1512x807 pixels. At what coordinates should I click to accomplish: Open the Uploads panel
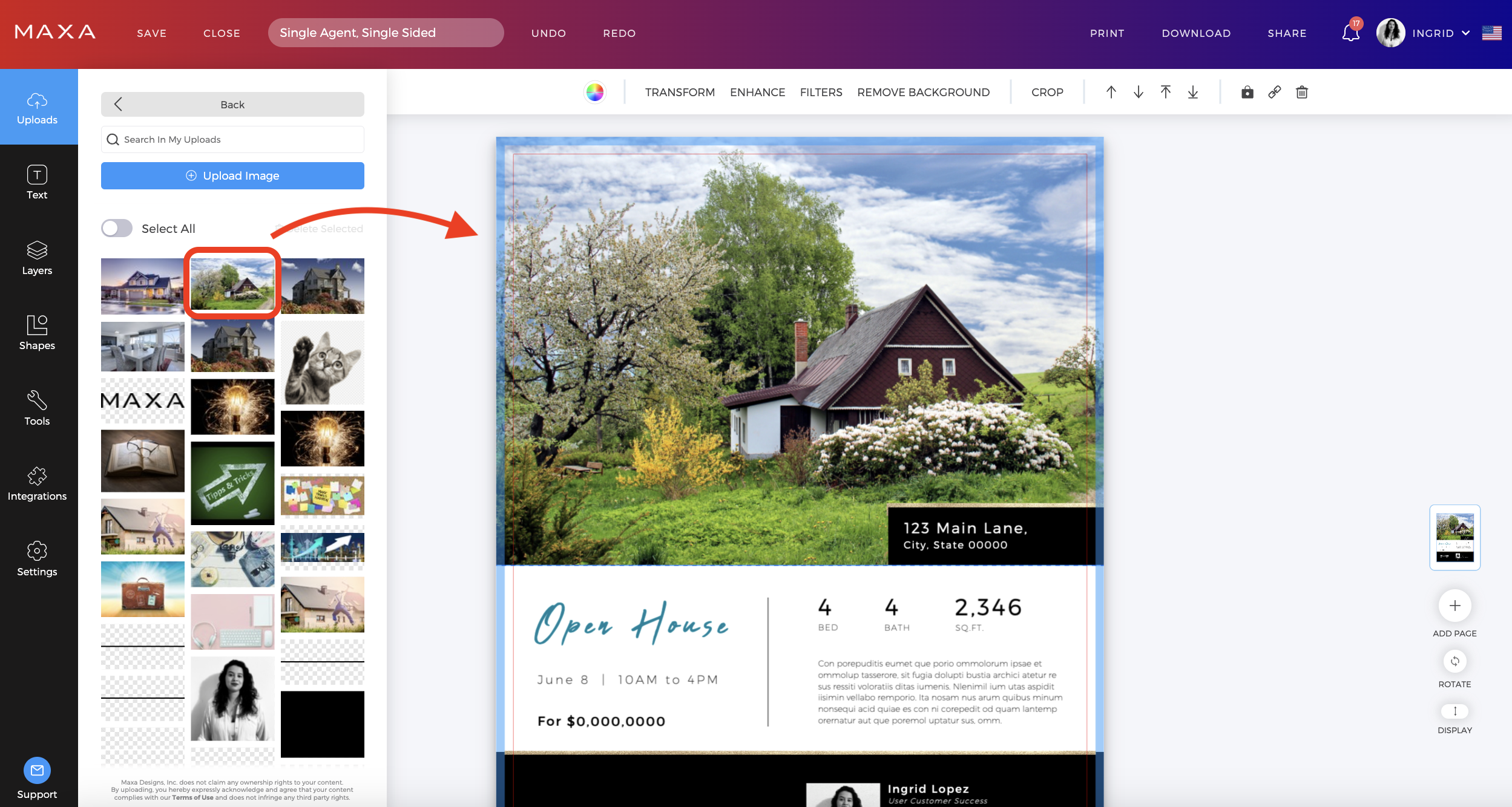(38, 108)
